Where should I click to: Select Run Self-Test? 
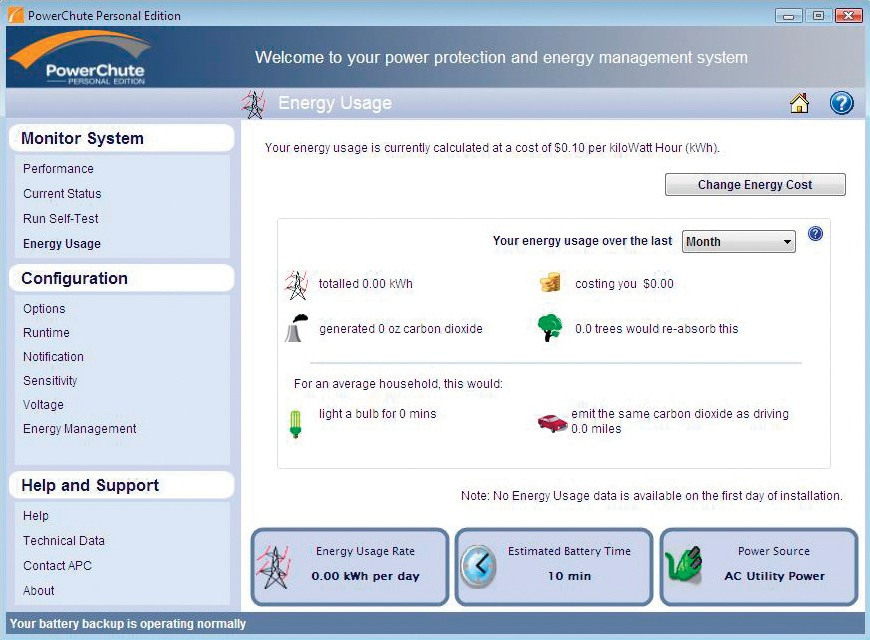click(60, 219)
